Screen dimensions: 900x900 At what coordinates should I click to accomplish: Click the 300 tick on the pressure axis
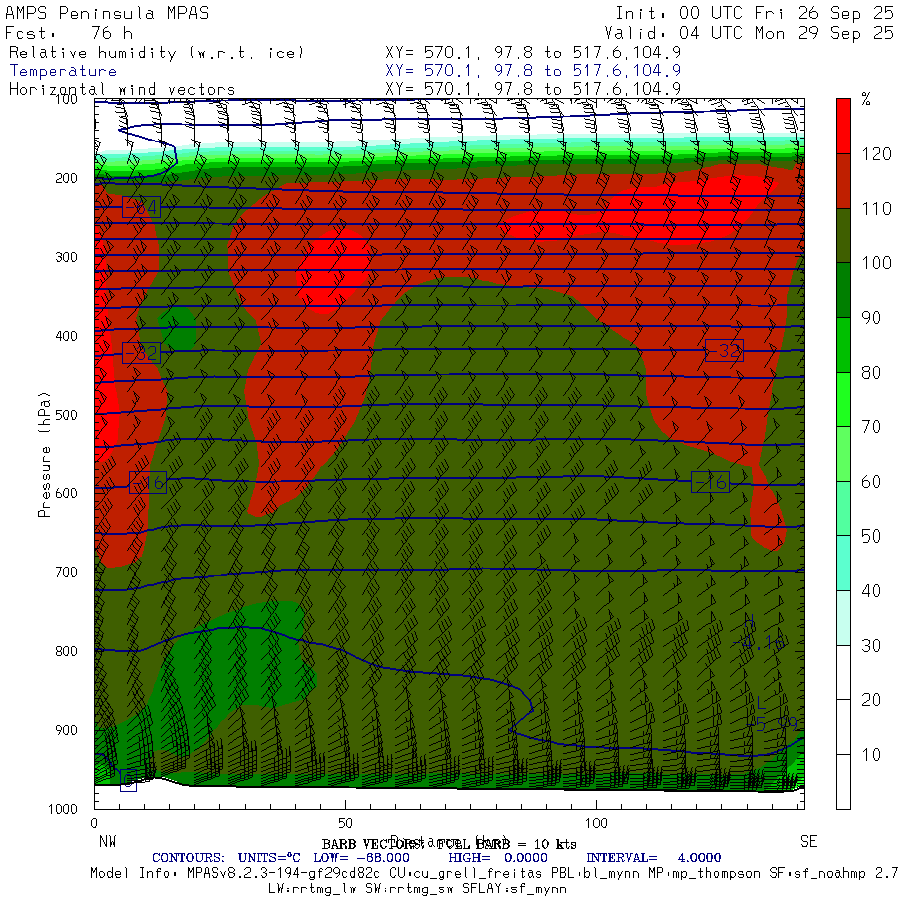pos(67,257)
